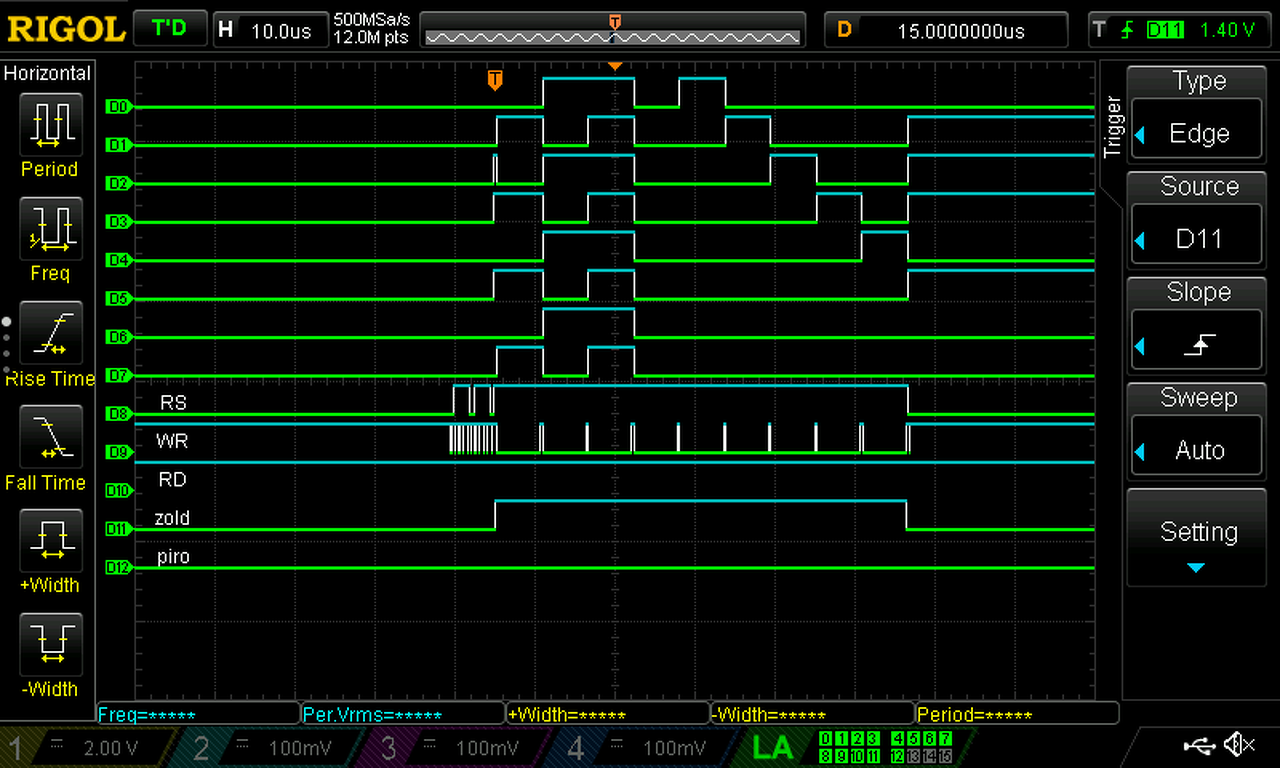The width and height of the screenshot is (1280, 768).
Task: Click the D8 RS channel label
Action: click(117, 413)
